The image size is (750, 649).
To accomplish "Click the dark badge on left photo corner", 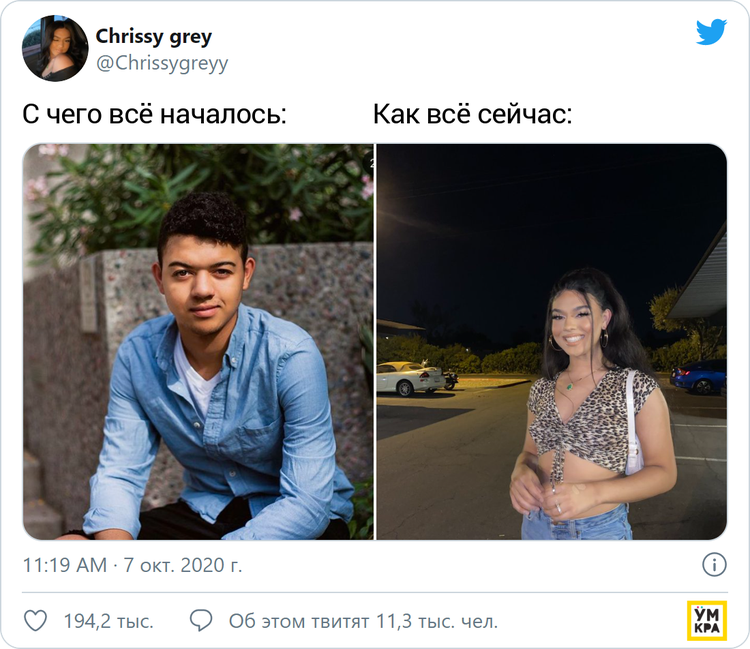I will pyautogui.click(x=369, y=163).
